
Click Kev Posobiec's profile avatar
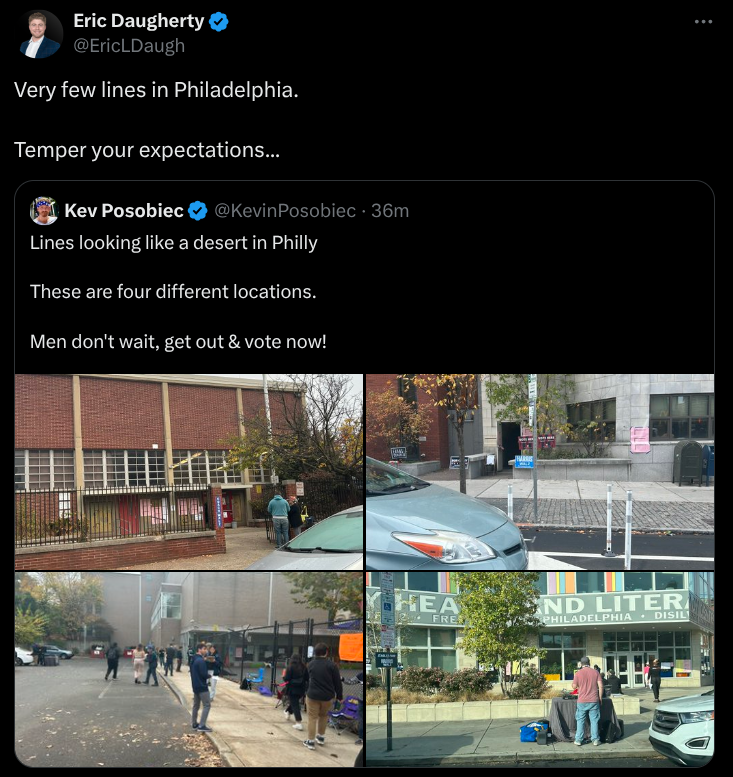44,211
